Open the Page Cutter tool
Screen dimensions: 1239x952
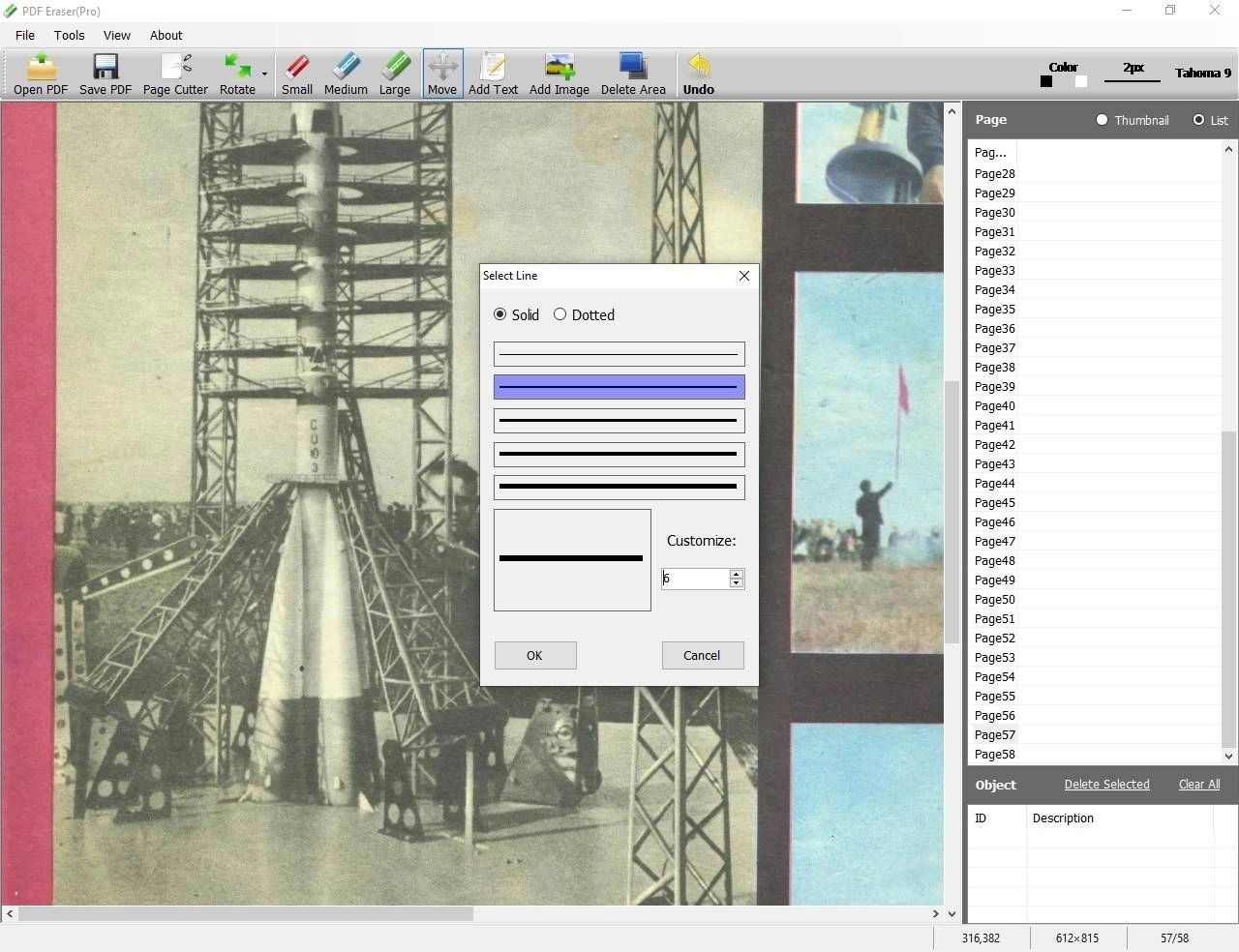pyautogui.click(x=175, y=74)
